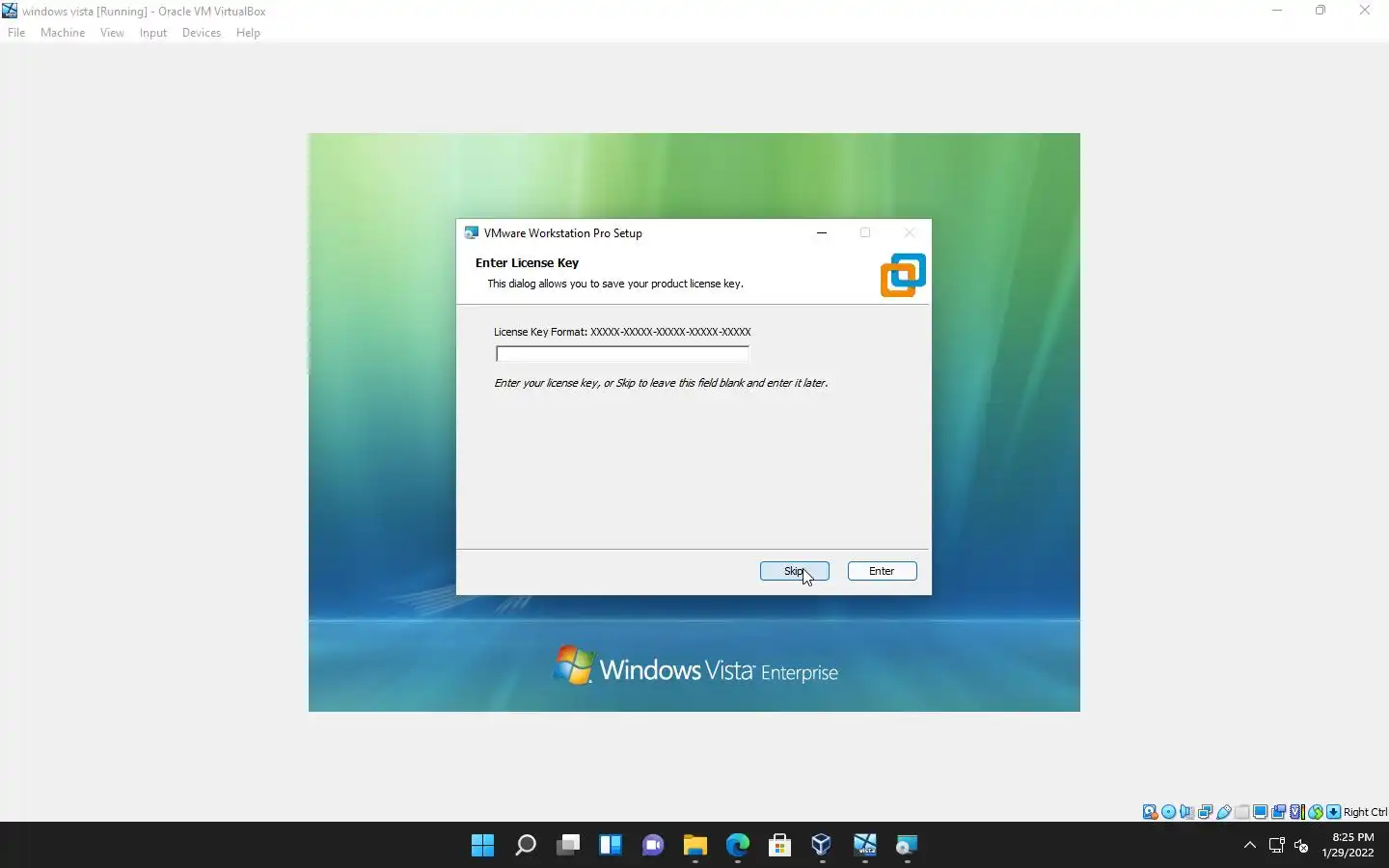The image size is (1389, 868).
Task: Click the USB devices status icon
Action: pos(1224,812)
